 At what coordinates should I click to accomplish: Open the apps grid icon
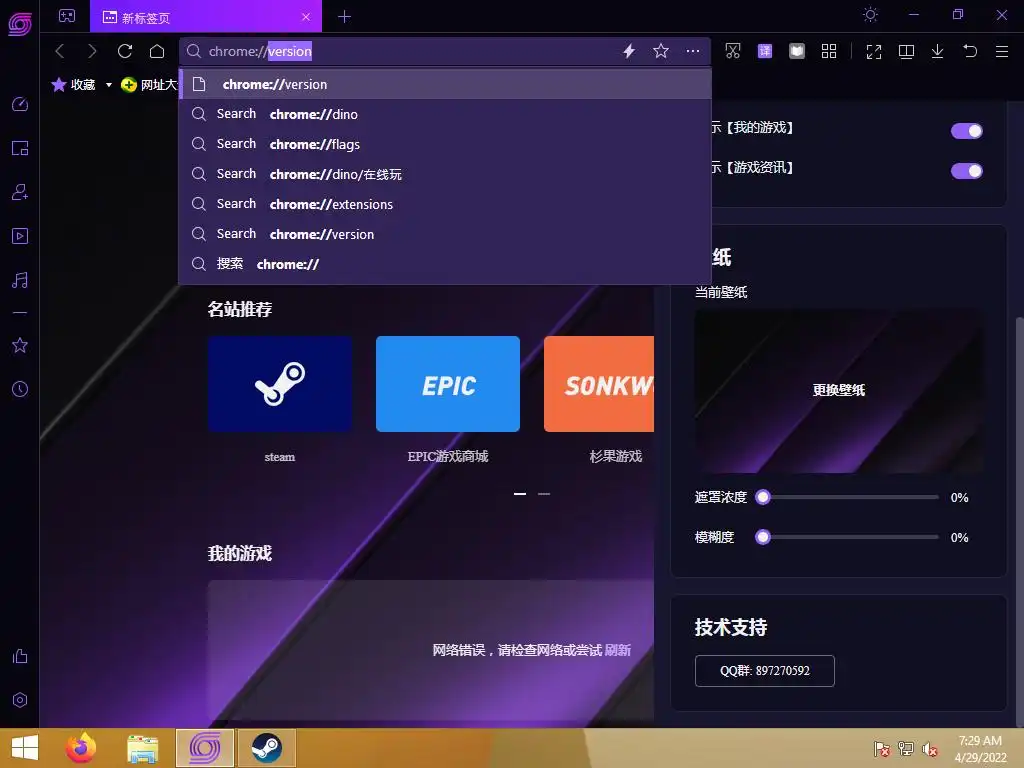829,51
